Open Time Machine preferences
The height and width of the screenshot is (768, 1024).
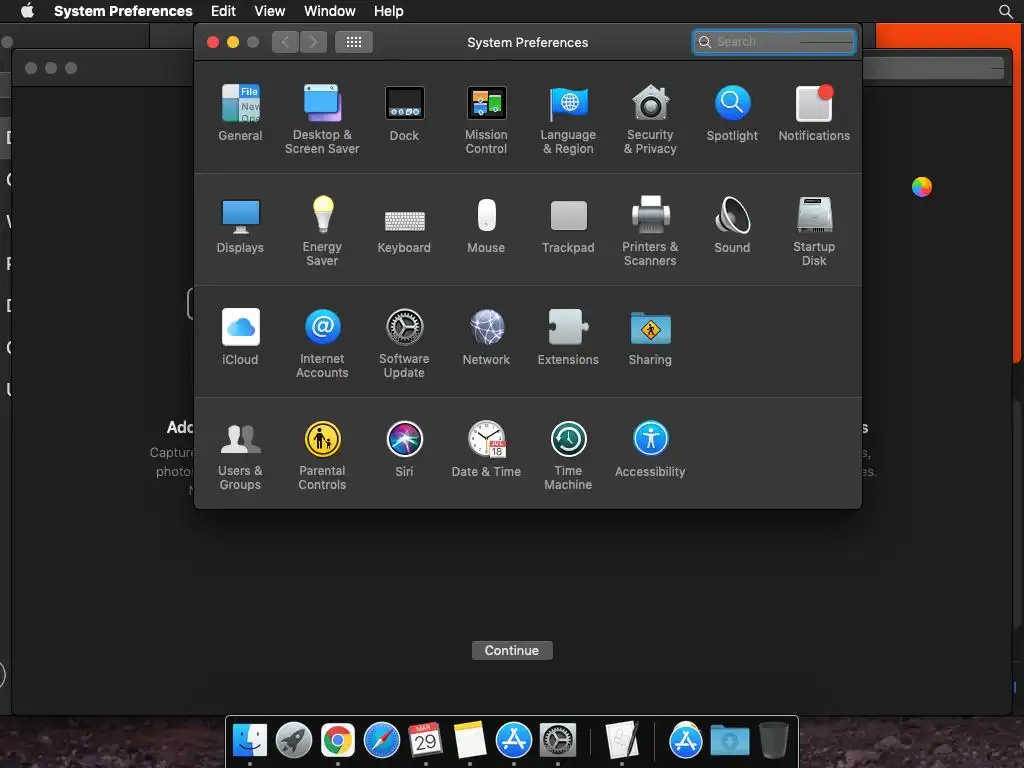[x=568, y=456]
